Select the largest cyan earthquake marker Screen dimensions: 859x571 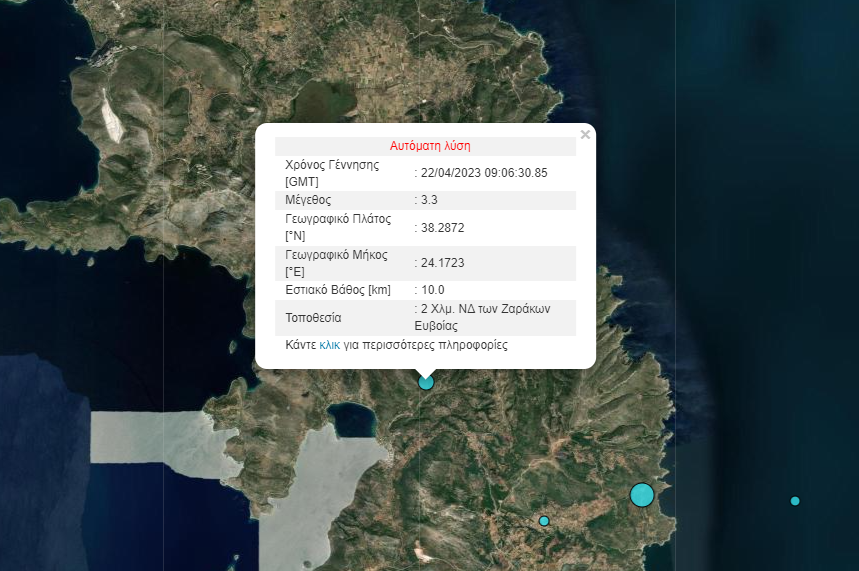(642, 495)
